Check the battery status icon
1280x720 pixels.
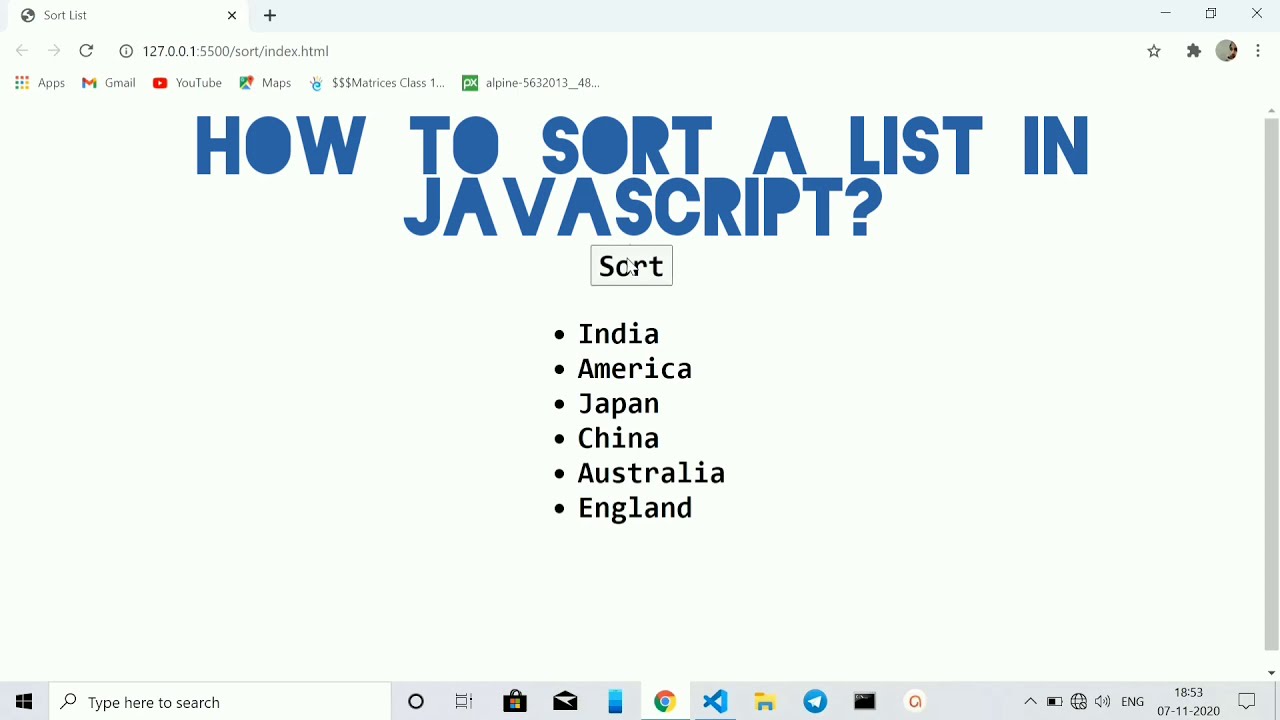pos(1054,702)
